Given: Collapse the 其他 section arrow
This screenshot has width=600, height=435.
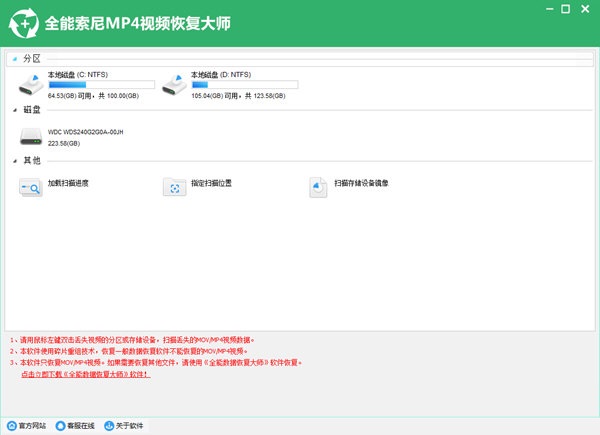Looking at the screenshot, I should pyautogui.click(x=15, y=161).
